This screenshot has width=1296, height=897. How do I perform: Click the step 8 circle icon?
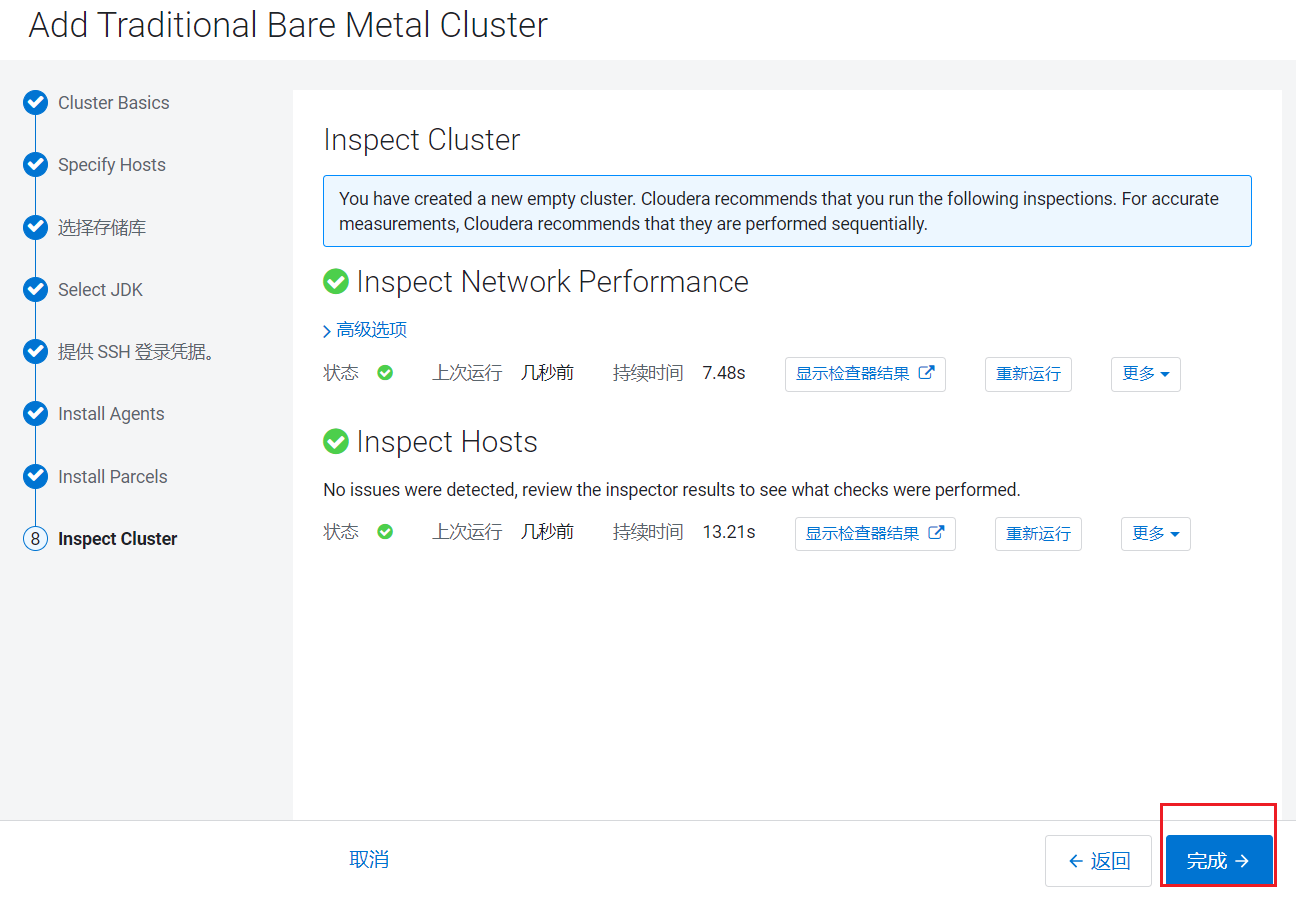[35, 539]
